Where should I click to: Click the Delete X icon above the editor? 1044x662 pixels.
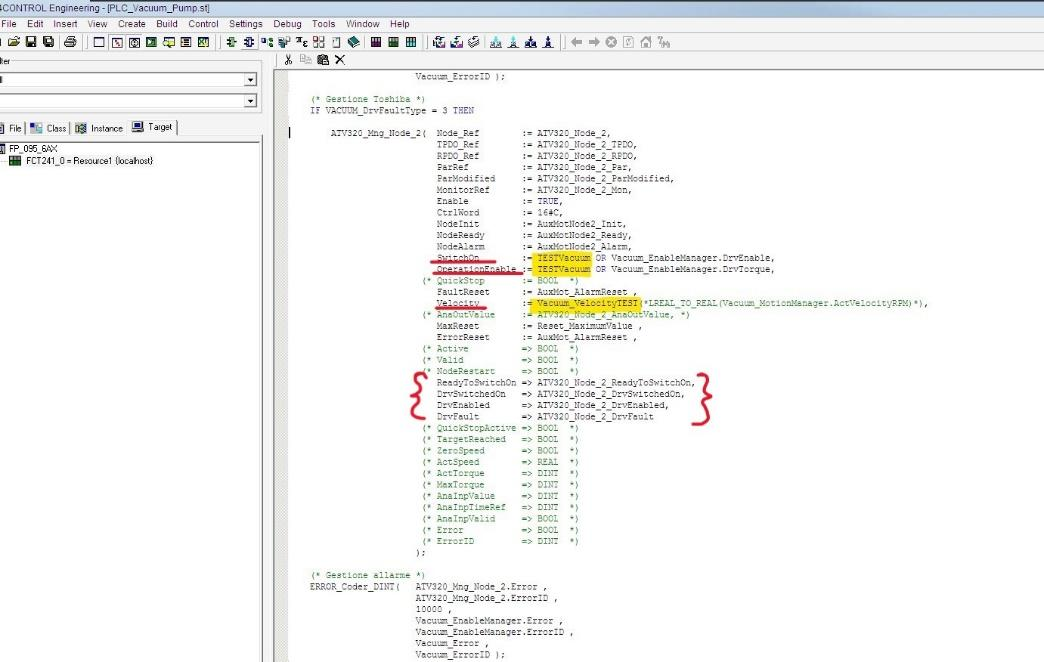340,60
